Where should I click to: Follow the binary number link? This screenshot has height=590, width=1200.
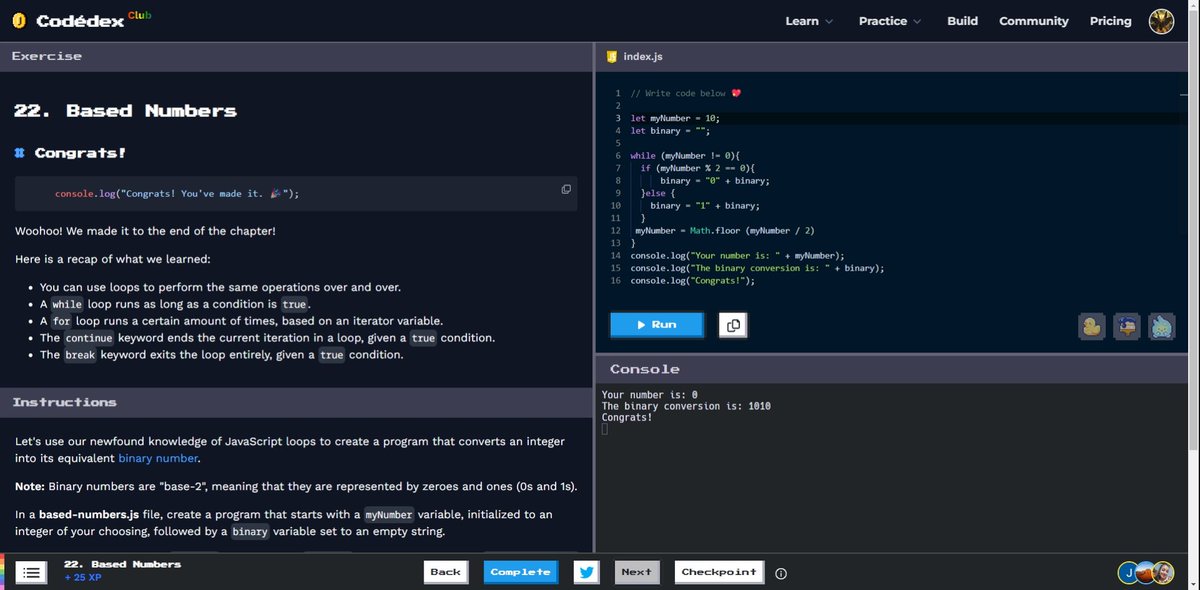[x=158, y=459]
